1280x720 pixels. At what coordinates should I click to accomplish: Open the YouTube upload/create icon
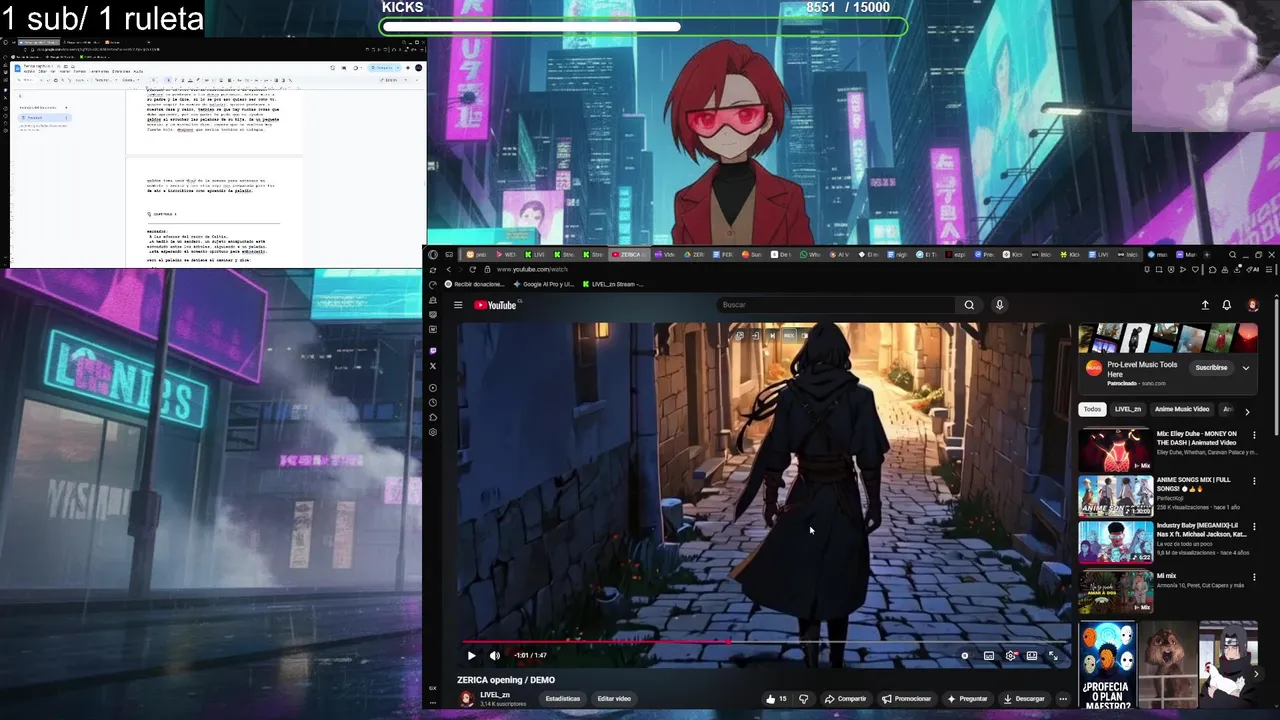coord(1205,305)
